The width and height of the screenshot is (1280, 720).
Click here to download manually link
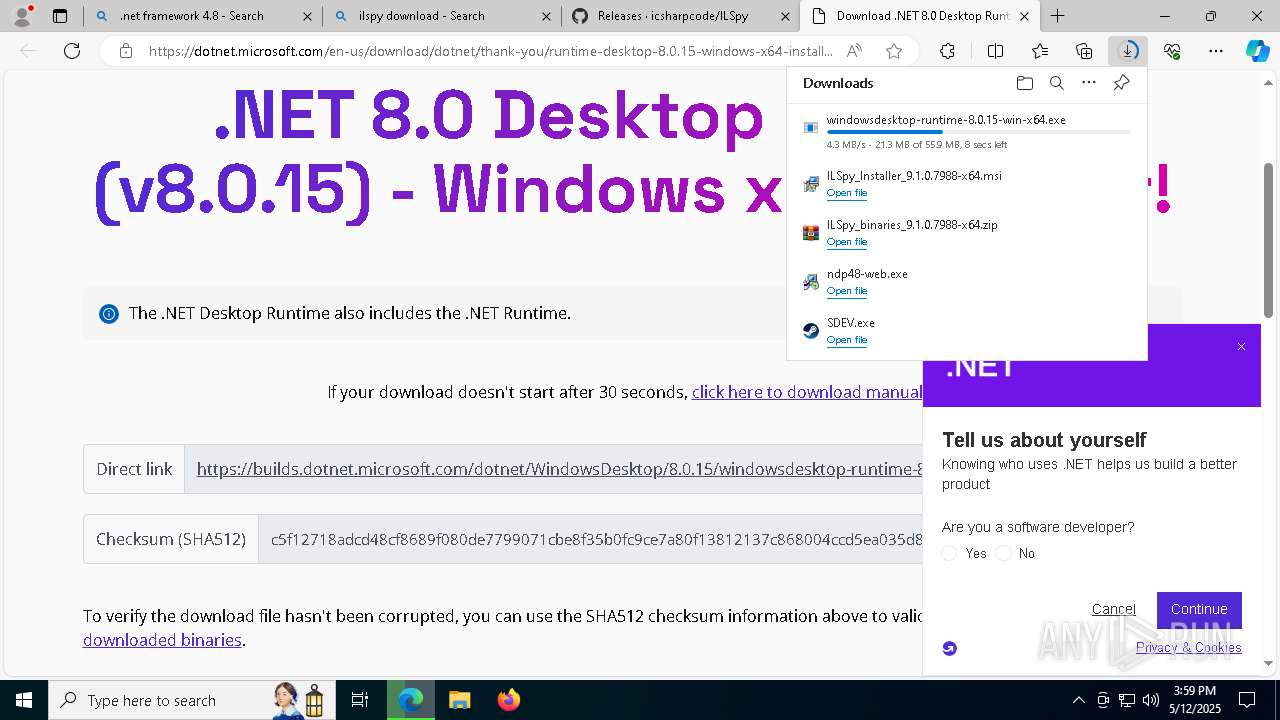pyautogui.click(x=807, y=392)
